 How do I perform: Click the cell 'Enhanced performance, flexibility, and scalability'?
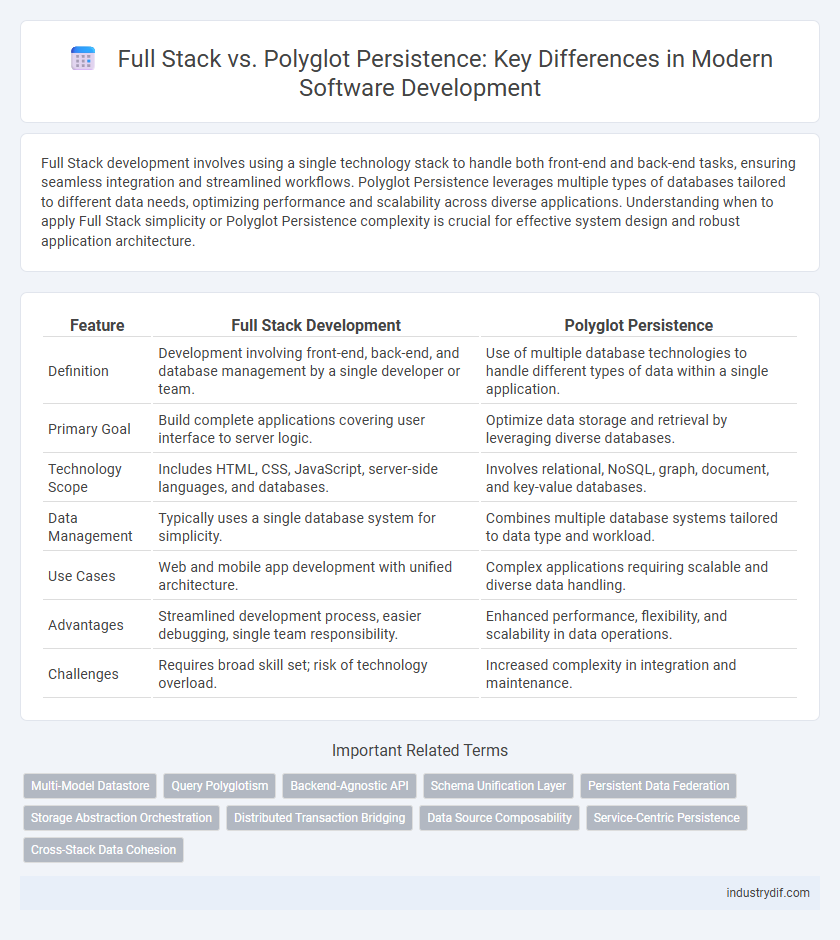coord(639,625)
